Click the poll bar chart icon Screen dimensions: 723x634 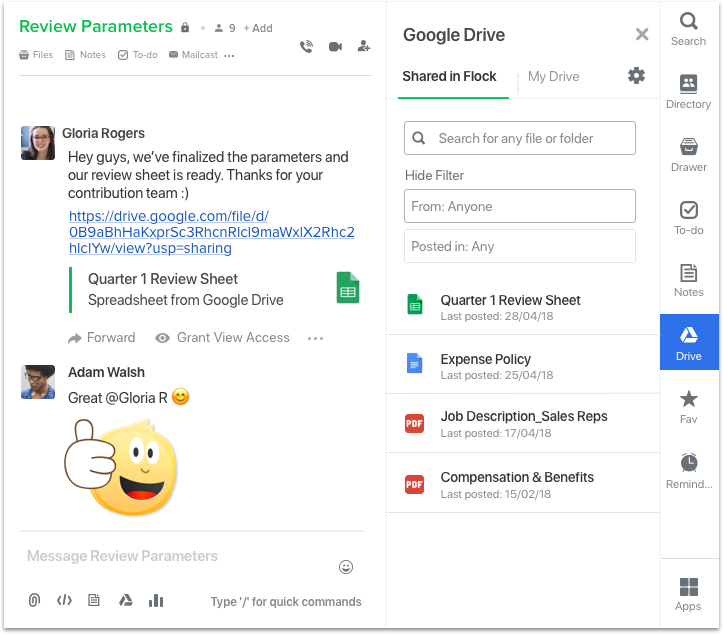[x=156, y=600]
